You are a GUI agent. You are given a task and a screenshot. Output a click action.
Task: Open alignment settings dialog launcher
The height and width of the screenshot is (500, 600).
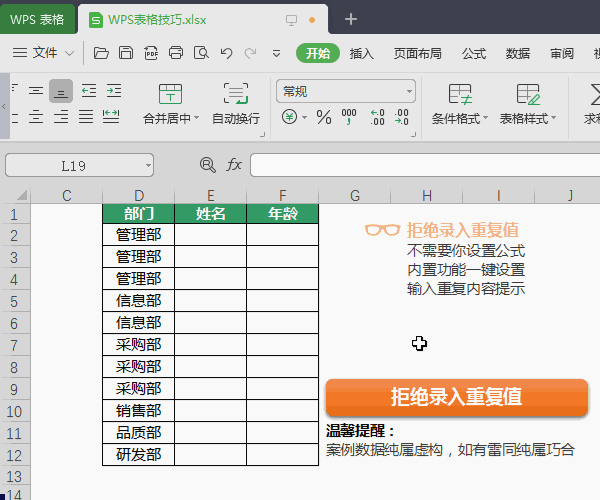[x=262, y=134]
